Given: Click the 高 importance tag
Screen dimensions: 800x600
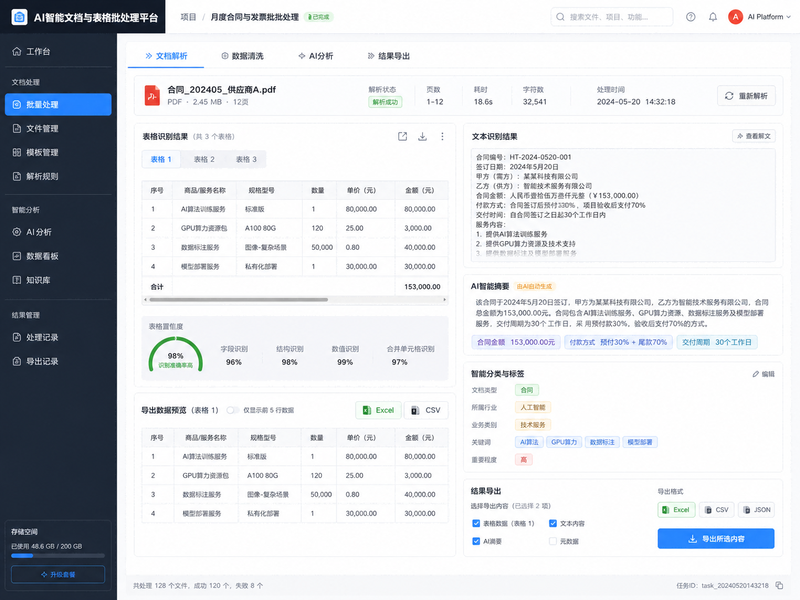Looking at the screenshot, I should (x=523, y=460).
